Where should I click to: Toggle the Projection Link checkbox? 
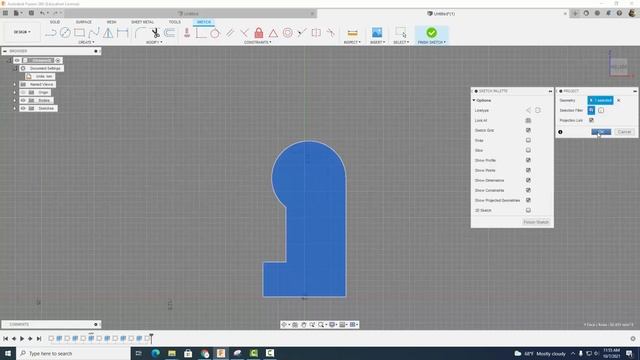tap(591, 120)
